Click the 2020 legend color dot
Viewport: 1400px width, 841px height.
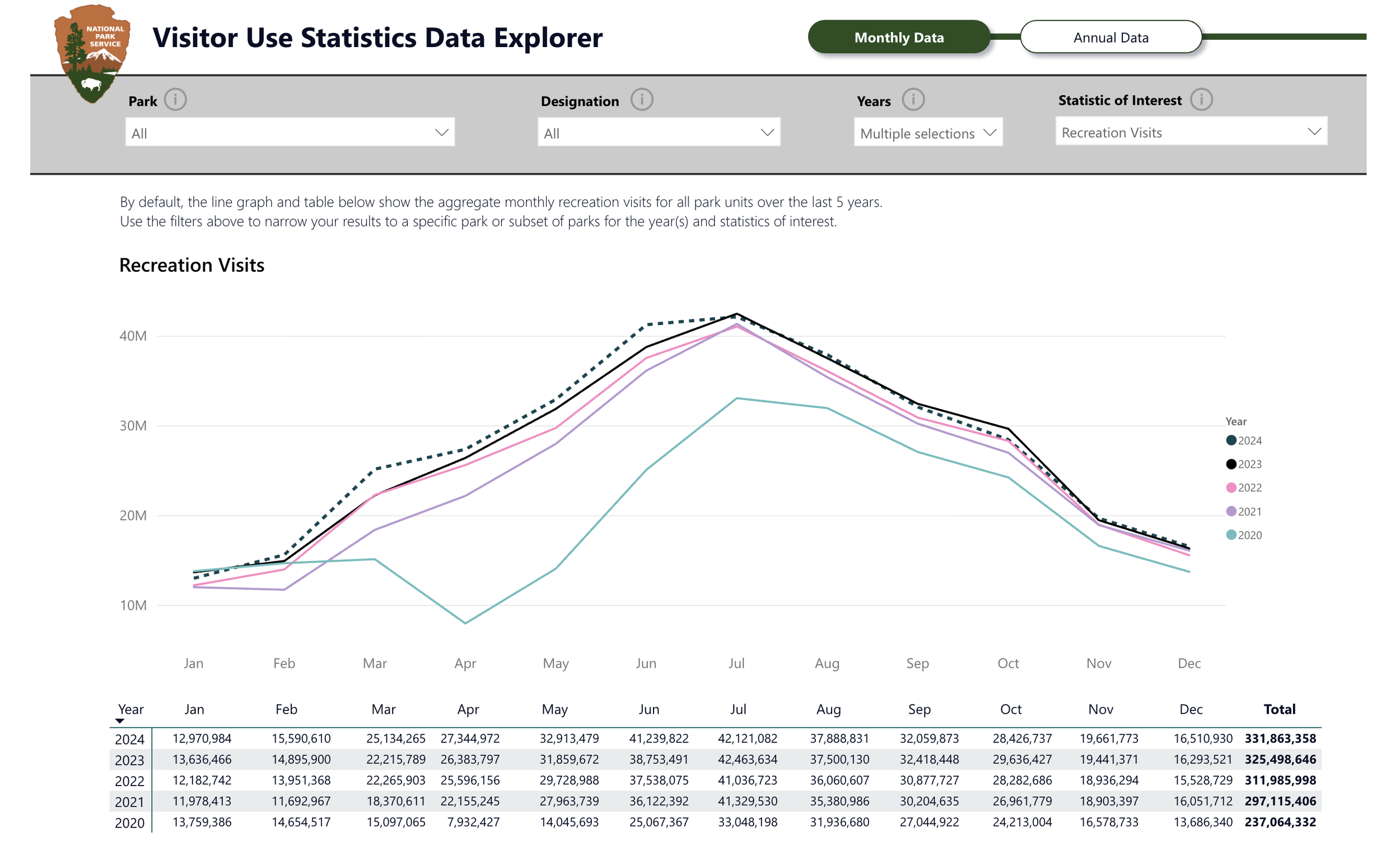1231,535
